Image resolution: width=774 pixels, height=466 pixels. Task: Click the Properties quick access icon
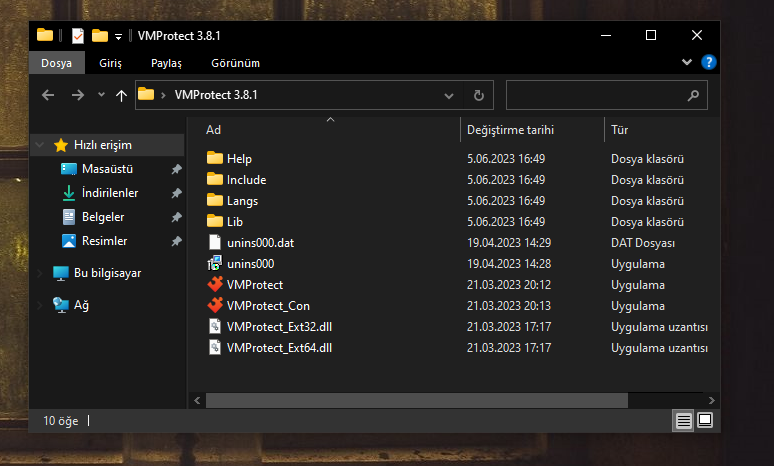[77, 36]
